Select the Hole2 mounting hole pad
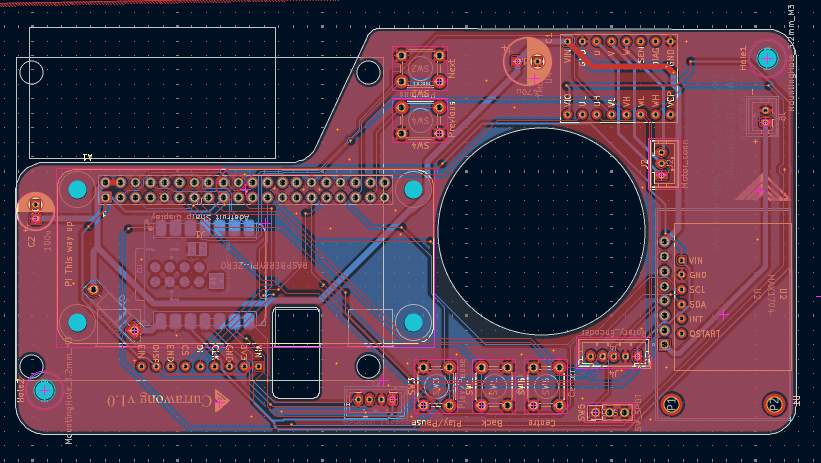 (44, 390)
